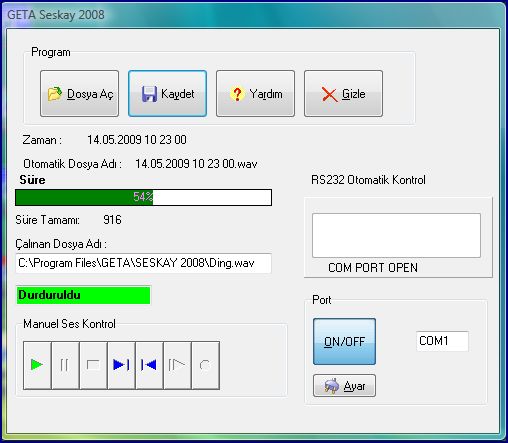Click the Ding.wav file path field
The image size is (508, 443).
coord(143,263)
